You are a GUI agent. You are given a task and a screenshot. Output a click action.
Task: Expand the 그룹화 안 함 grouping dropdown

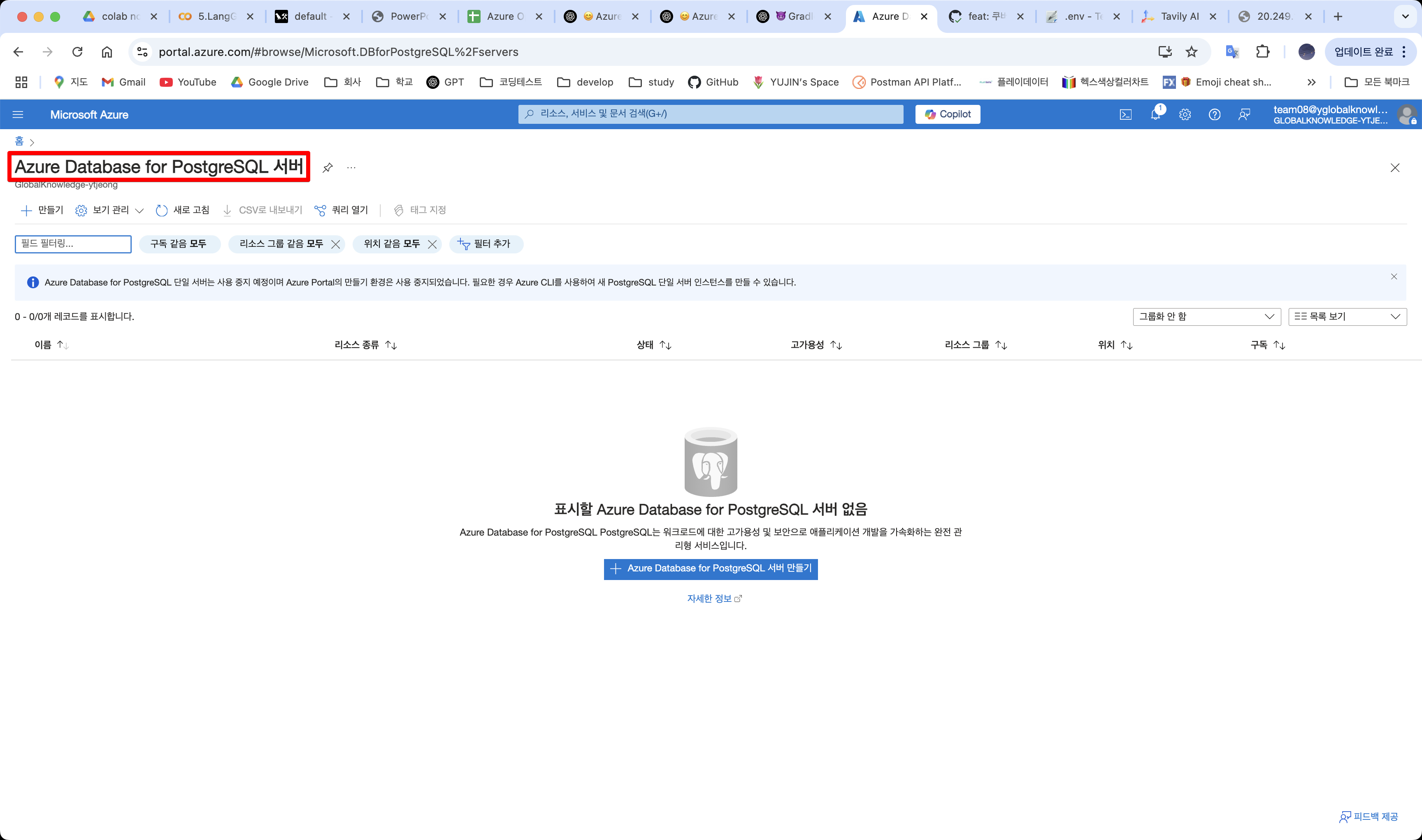coord(1206,316)
